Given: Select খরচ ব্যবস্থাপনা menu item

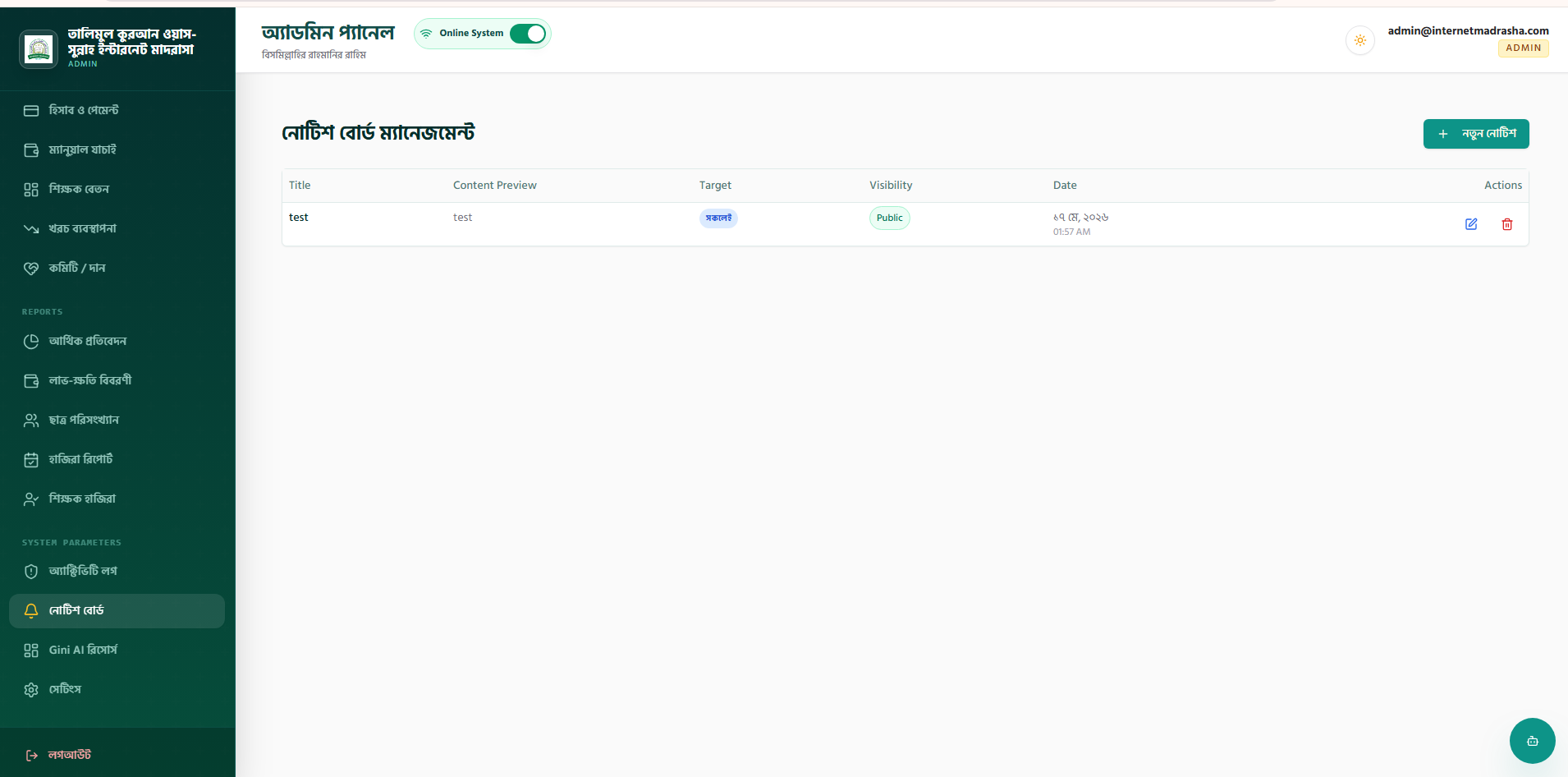Looking at the screenshot, I should pyautogui.click(x=117, y=228).
